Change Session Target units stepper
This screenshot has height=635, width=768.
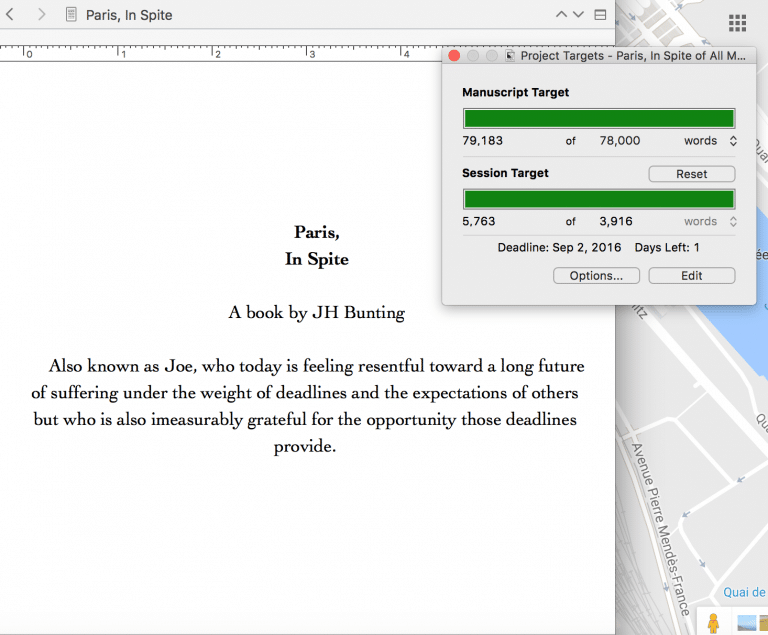pyautogui.click(x=733, y=221)
